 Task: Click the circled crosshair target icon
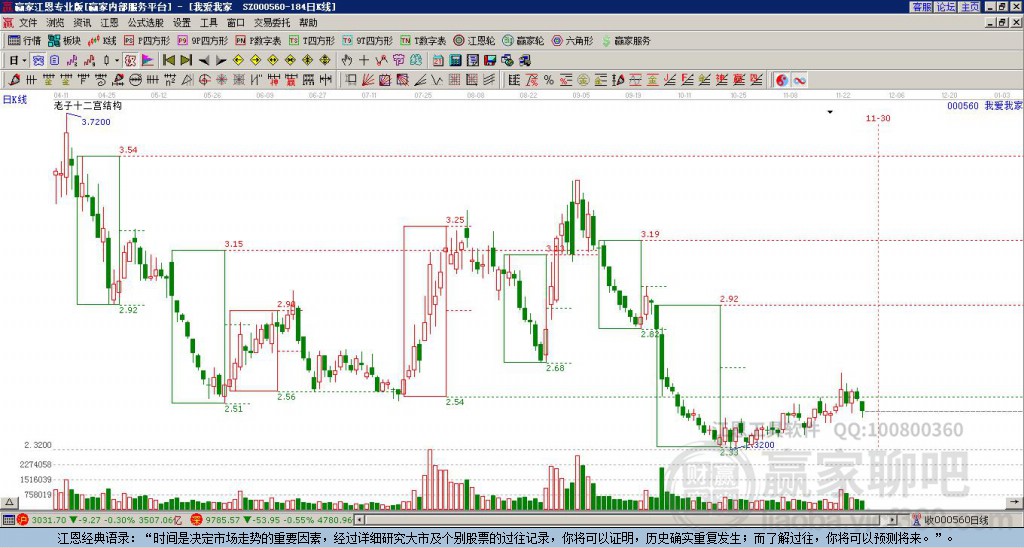tap(204, 80)
